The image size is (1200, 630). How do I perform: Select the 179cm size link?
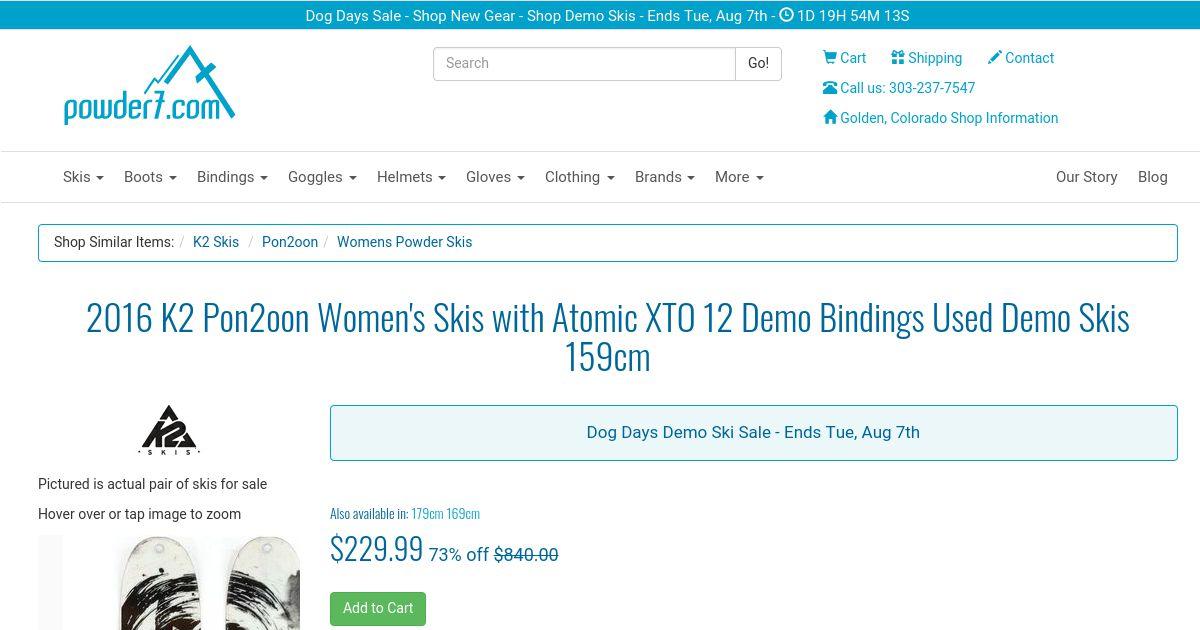pos(427,513)
